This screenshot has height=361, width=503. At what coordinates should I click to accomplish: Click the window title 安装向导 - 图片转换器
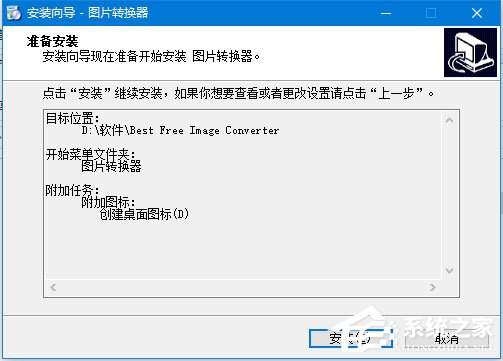(x=88, y=13)
